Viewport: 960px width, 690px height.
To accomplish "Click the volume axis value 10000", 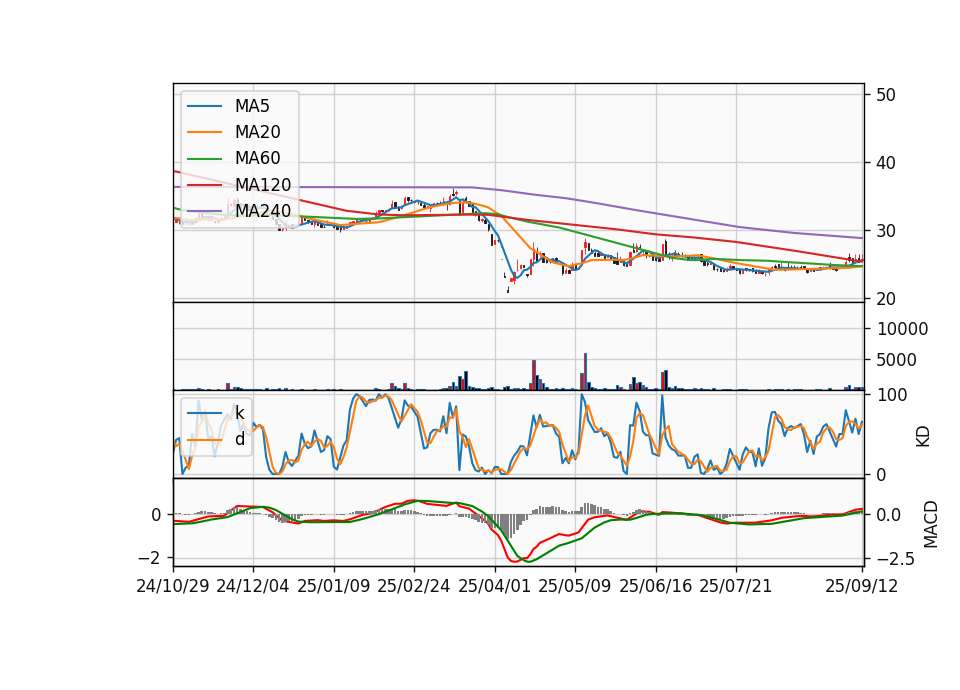I will pos(902,329).
